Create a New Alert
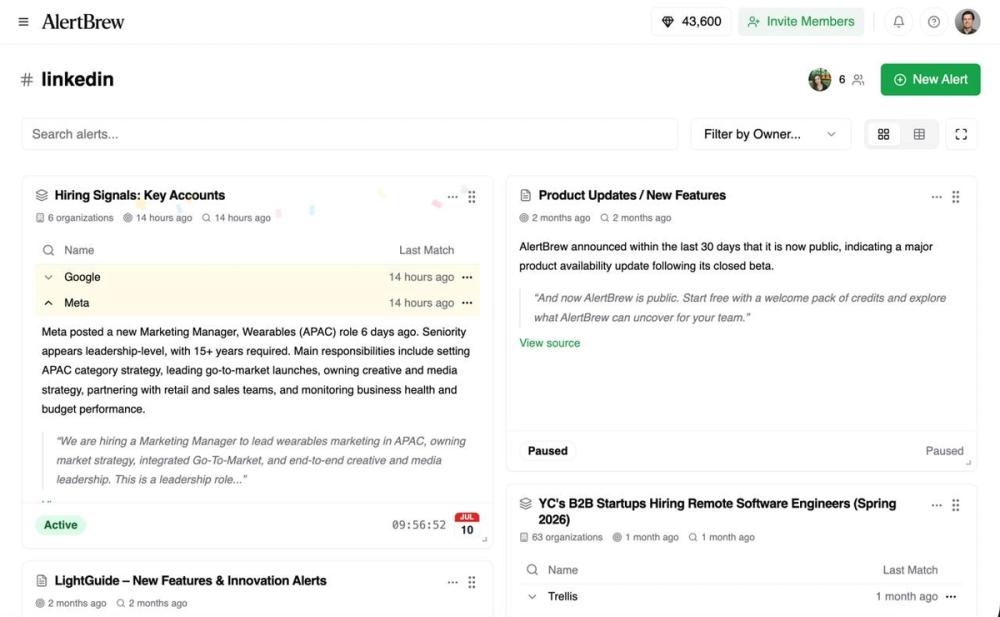Screen dimensions: 1000x617 point(930,80)
